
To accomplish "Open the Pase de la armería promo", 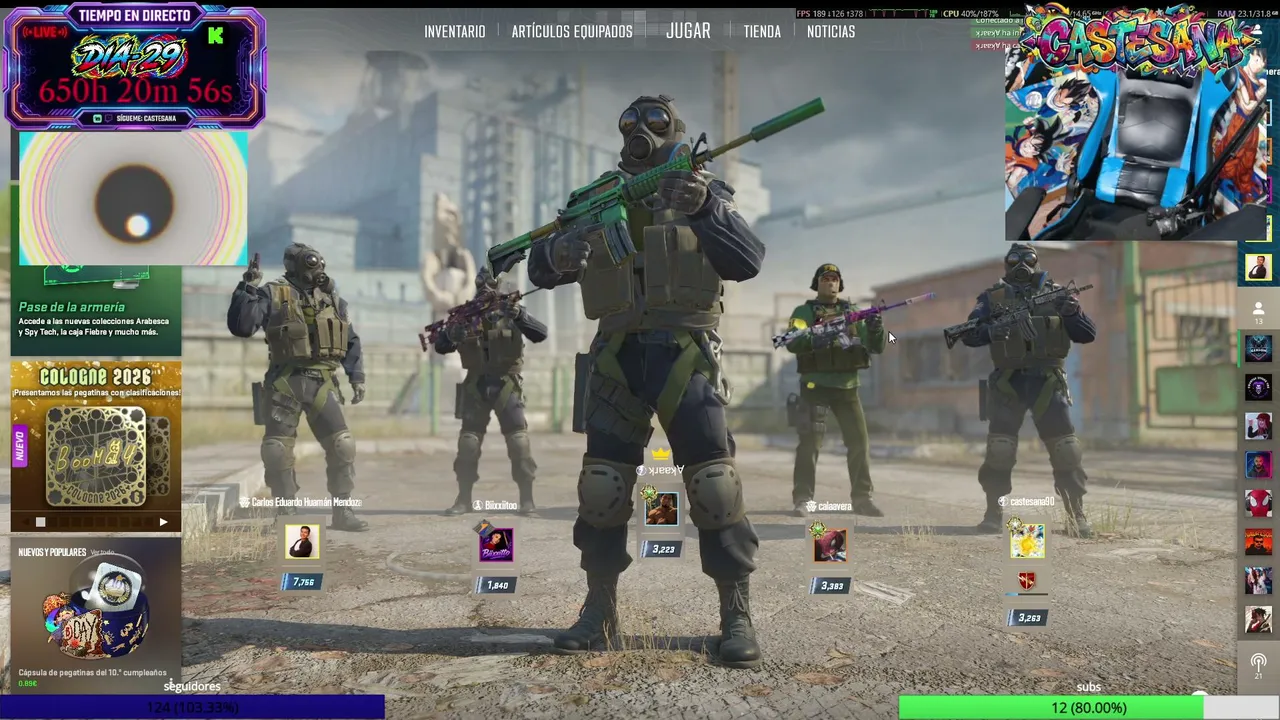I will 96,311.
